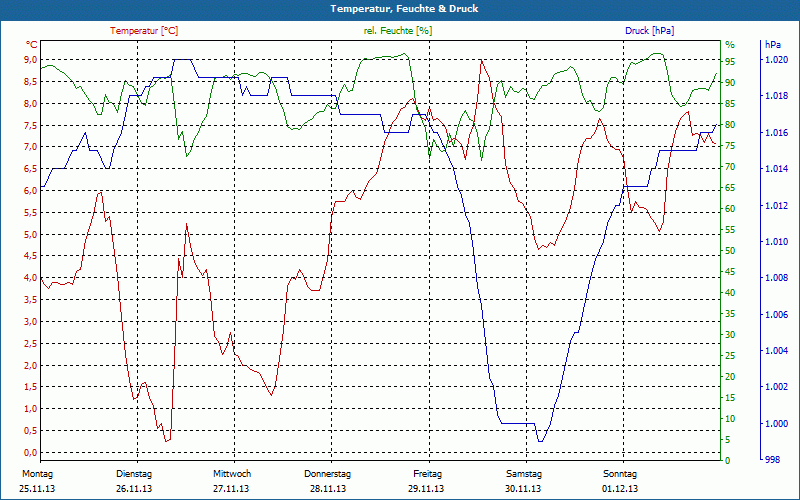Screen dimensions: 800x500
Task: Select the date "27.11.13"
Action: (x=231, y=489)
